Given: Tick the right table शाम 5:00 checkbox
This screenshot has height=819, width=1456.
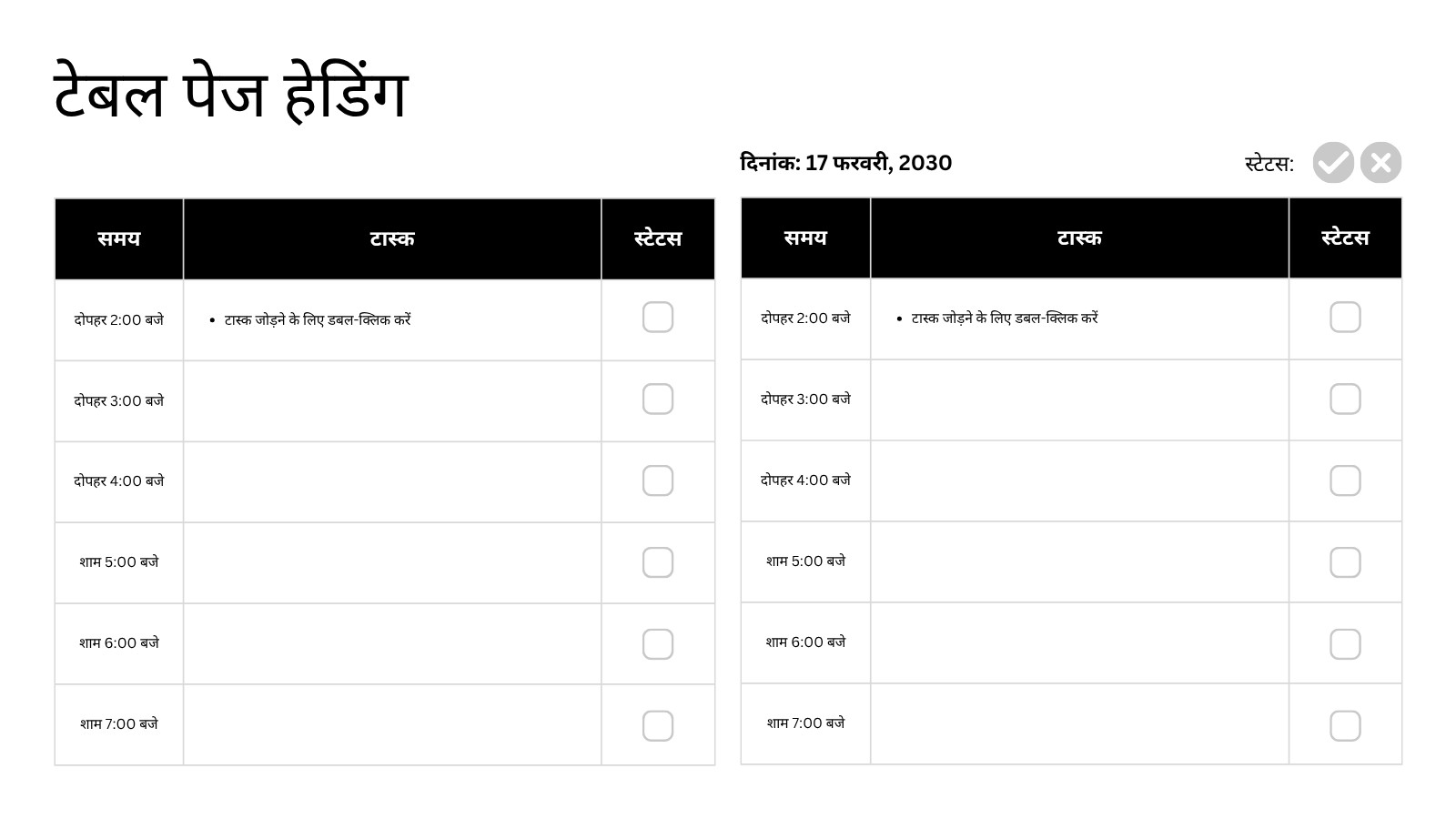Looking at the screenshot, I should pyautogui.click(x=1345, y=562).
